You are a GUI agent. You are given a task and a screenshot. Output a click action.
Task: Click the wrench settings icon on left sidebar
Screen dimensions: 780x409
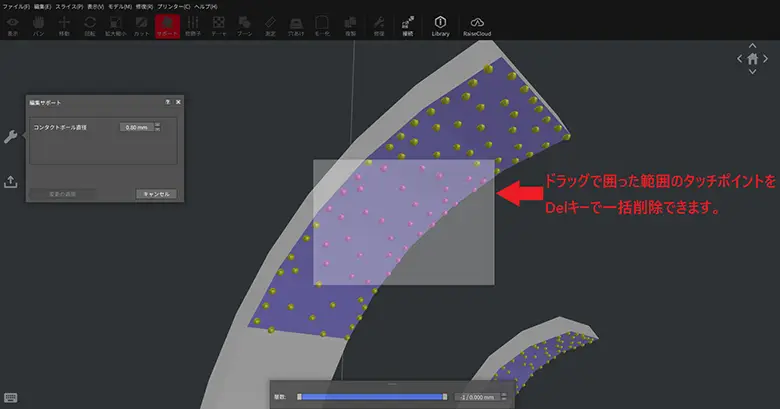tap(10, 137)
